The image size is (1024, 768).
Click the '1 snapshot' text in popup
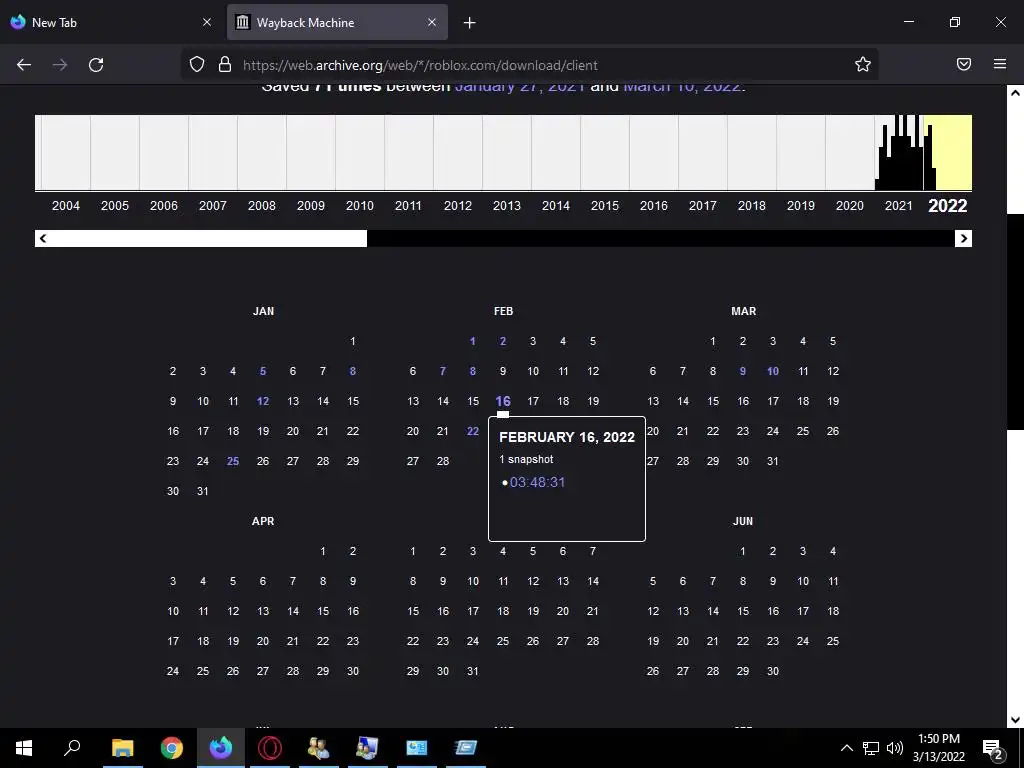[526, 460]
